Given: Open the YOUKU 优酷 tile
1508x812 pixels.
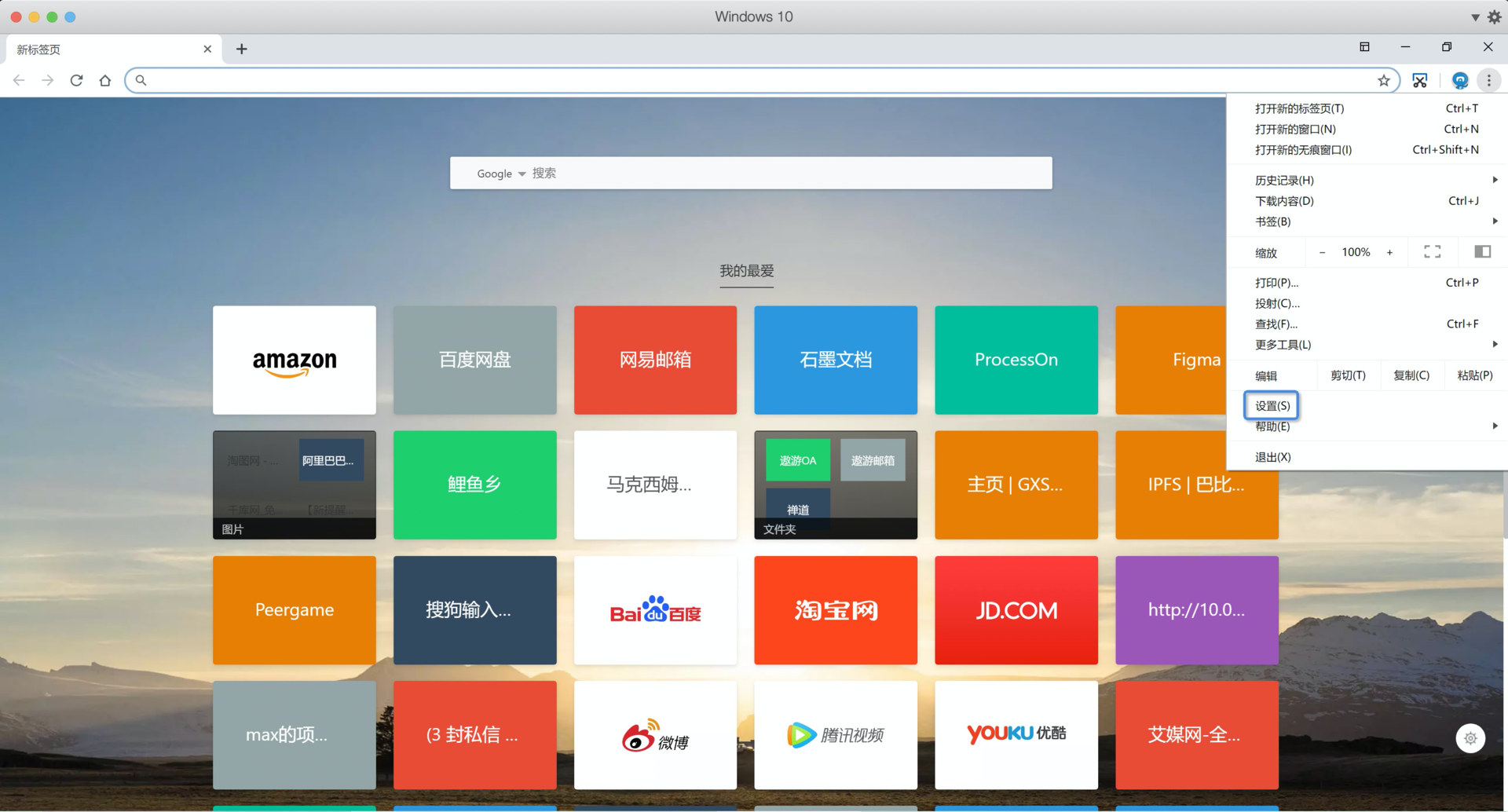Looking at the screenshot, I should pos(1016,735).
